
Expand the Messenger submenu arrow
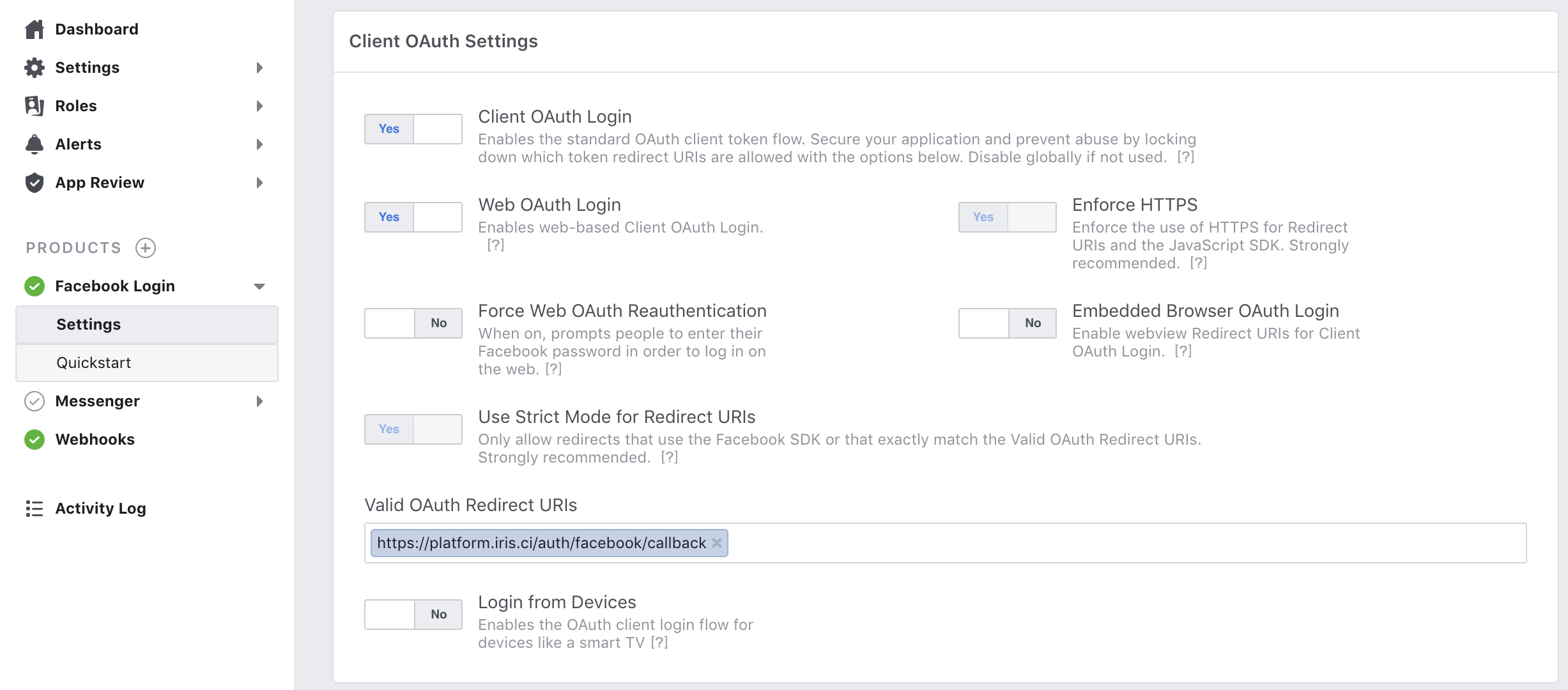[x=259, y=401]
